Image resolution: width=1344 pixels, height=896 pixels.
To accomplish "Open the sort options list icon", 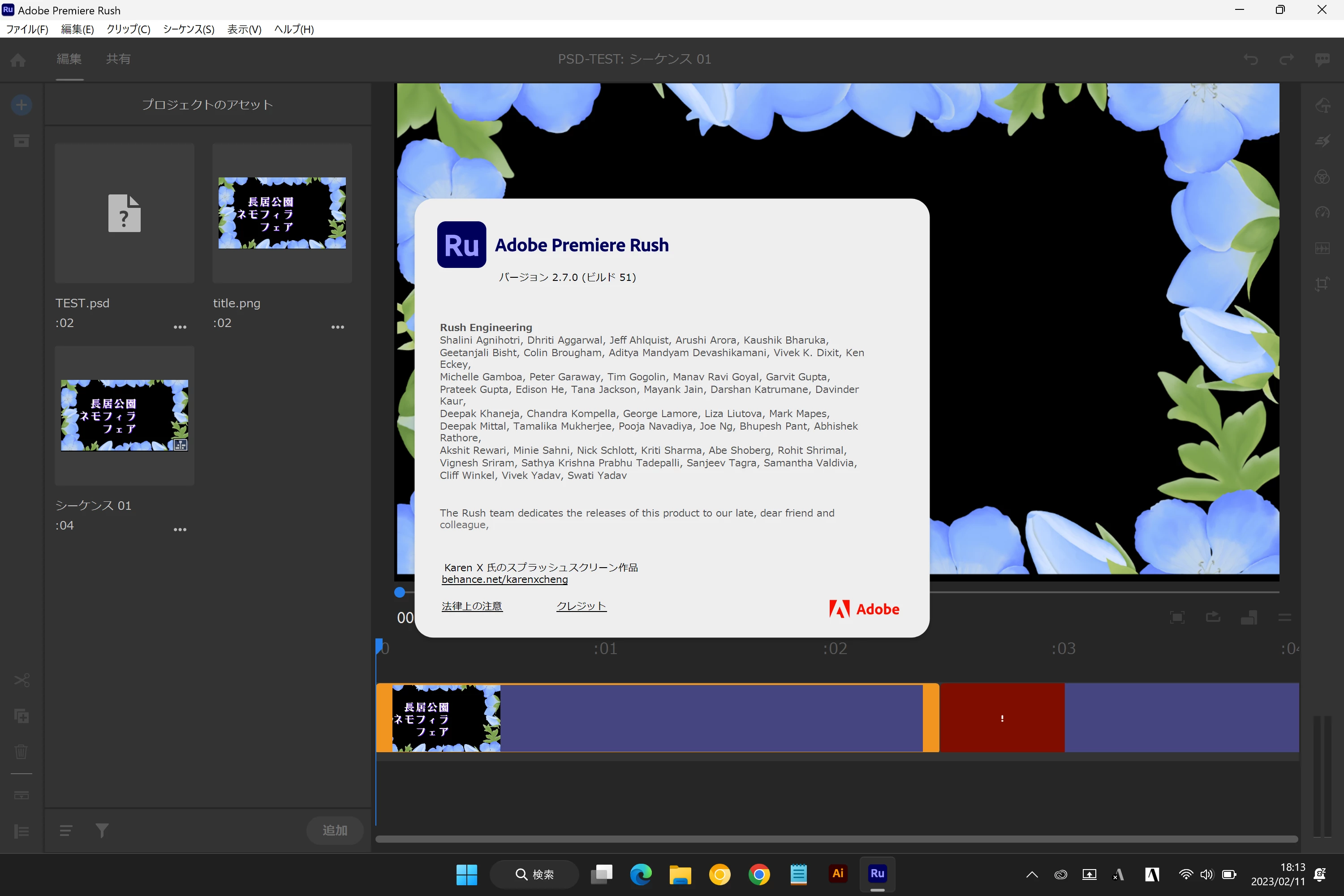I will [66, 830].
